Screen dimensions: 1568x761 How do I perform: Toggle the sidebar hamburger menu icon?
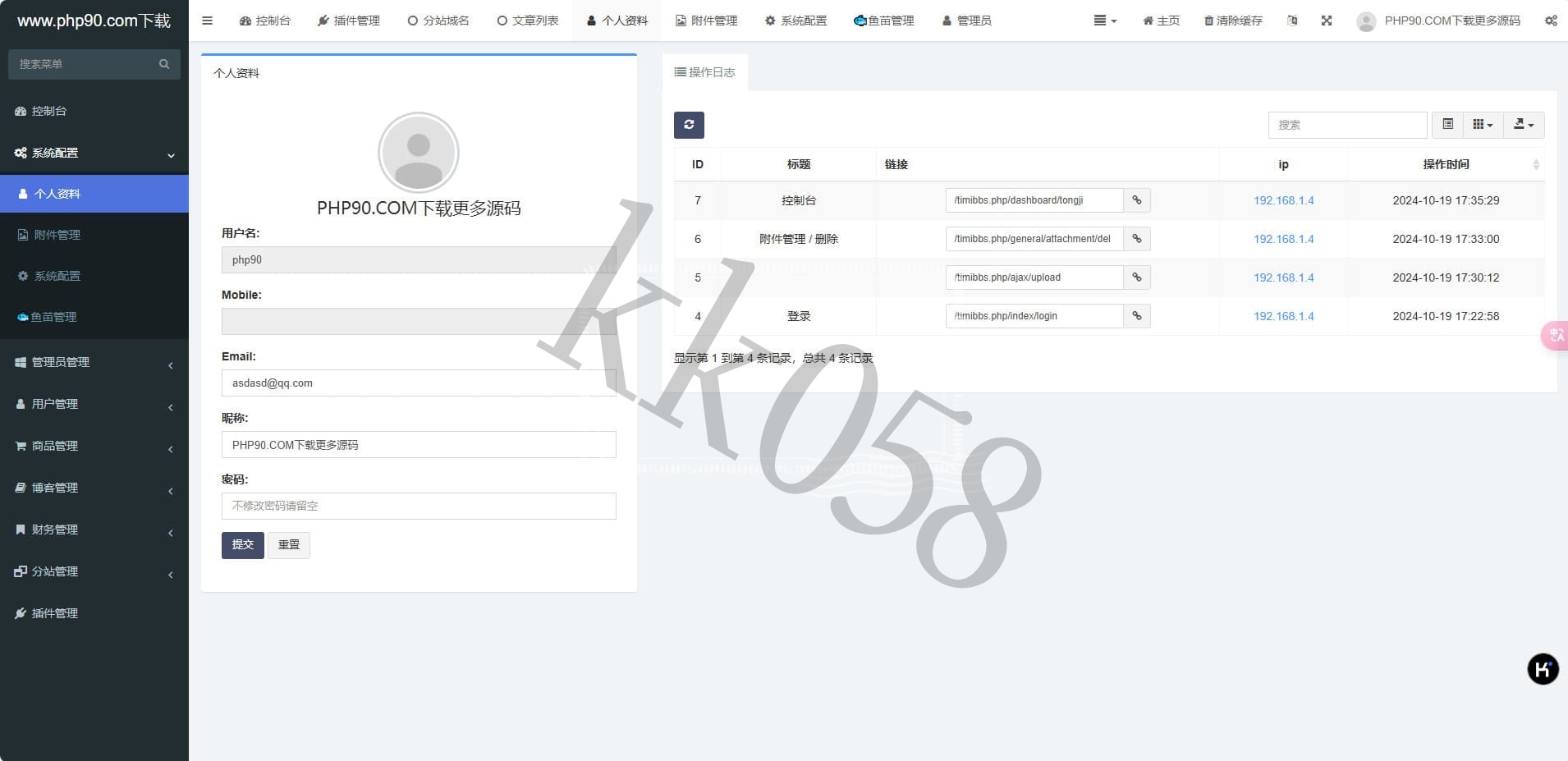(207, 21)
